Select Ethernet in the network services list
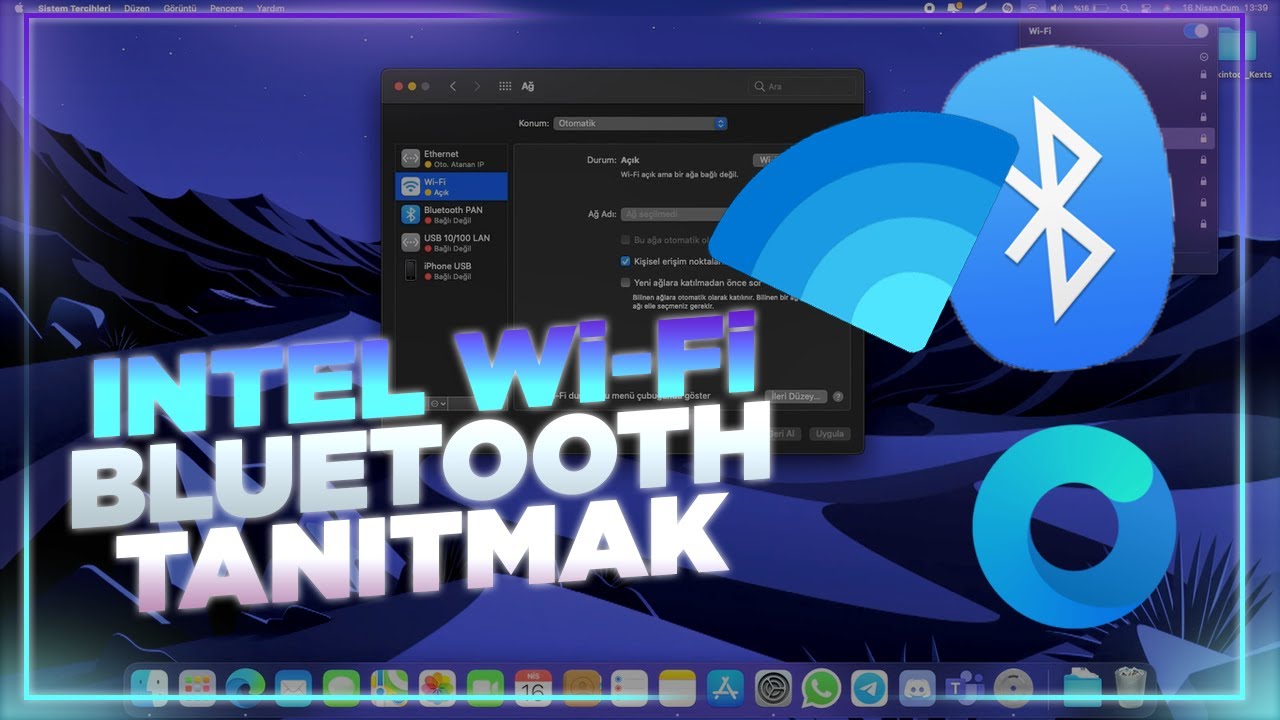Viewport: 1280px width, 720px height. 452,159
